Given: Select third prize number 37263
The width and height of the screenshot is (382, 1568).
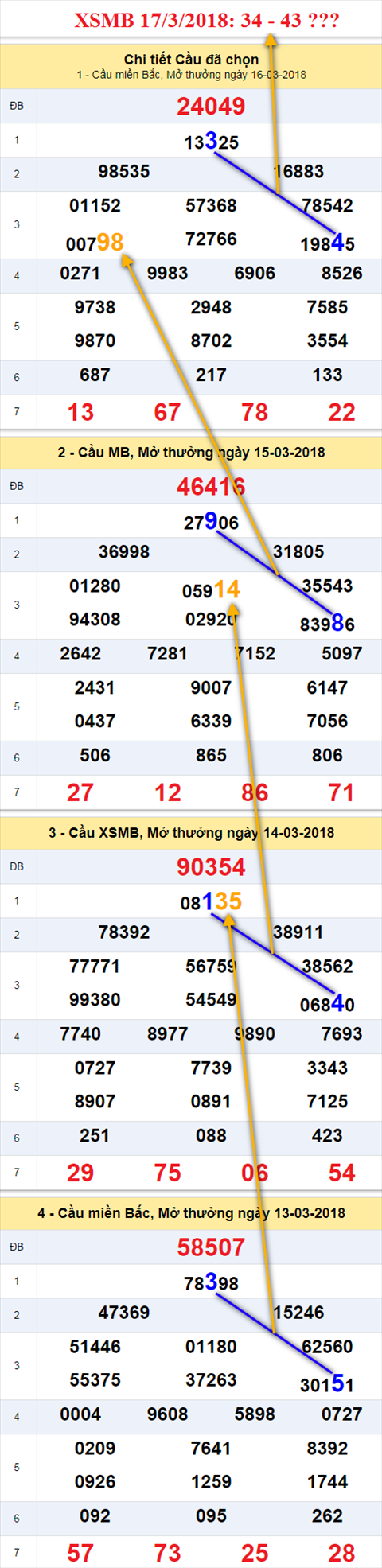Looking at the screenshot, I should (211, 1379).
